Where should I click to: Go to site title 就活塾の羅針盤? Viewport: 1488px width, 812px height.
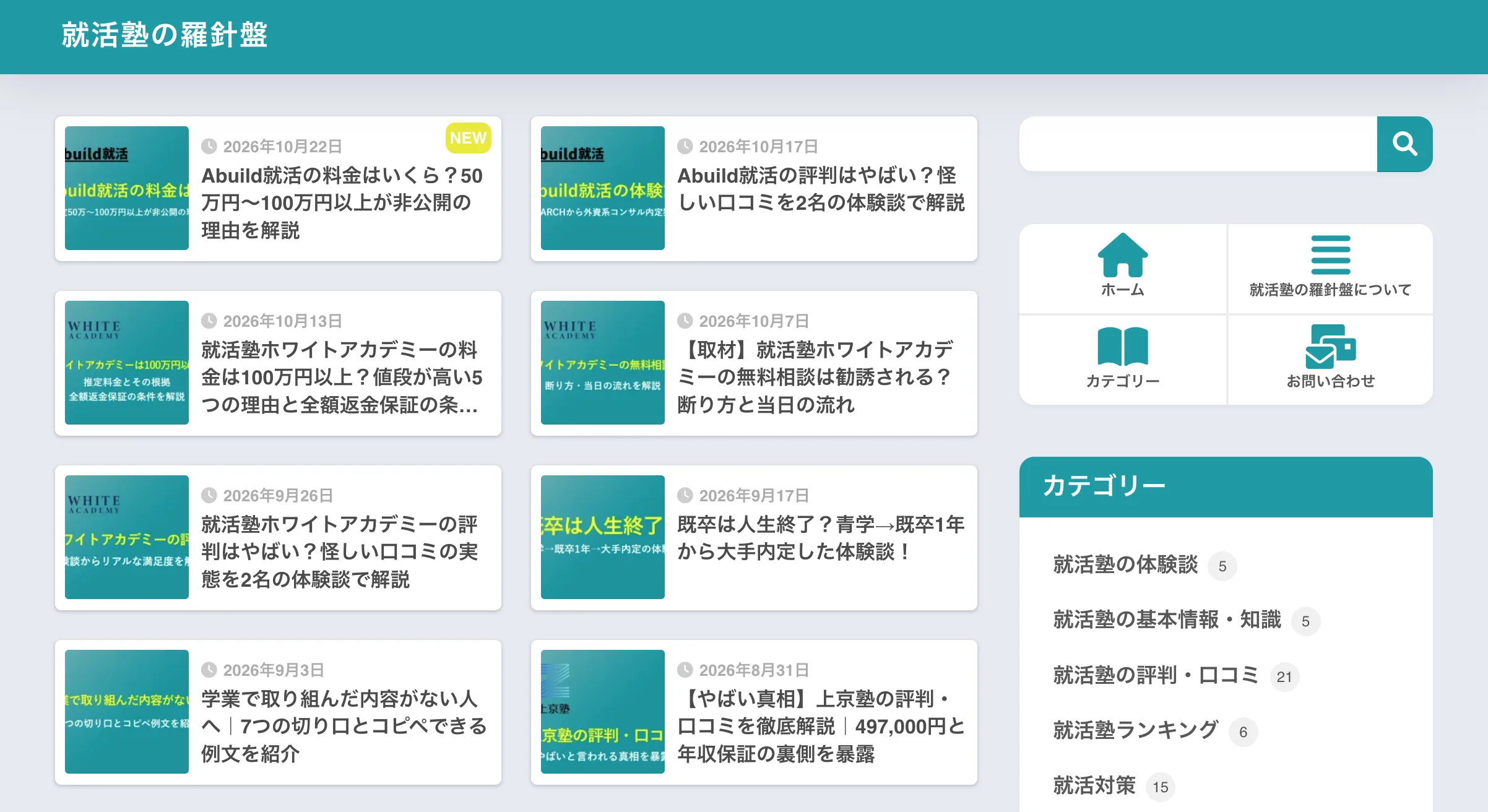(164, 35)
